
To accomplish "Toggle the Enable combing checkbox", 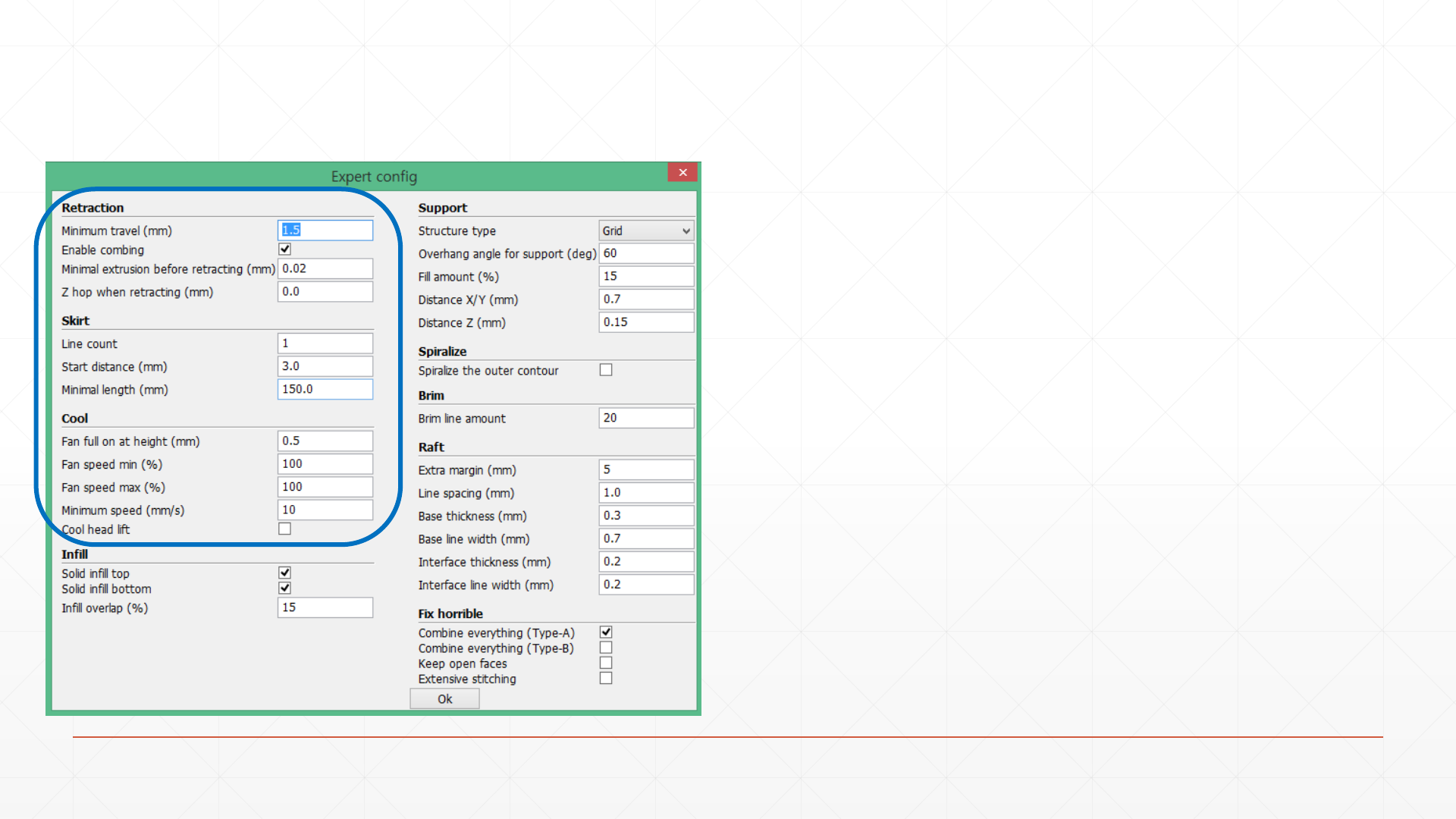I will (285, 249).
